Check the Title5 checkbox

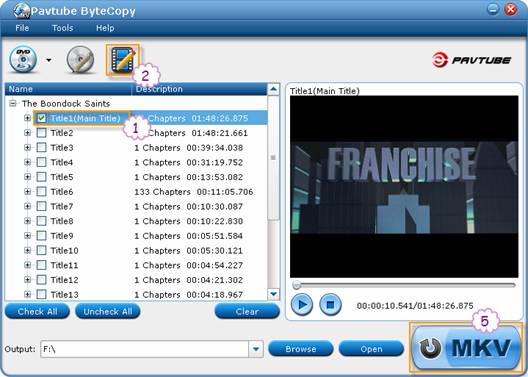41,177
